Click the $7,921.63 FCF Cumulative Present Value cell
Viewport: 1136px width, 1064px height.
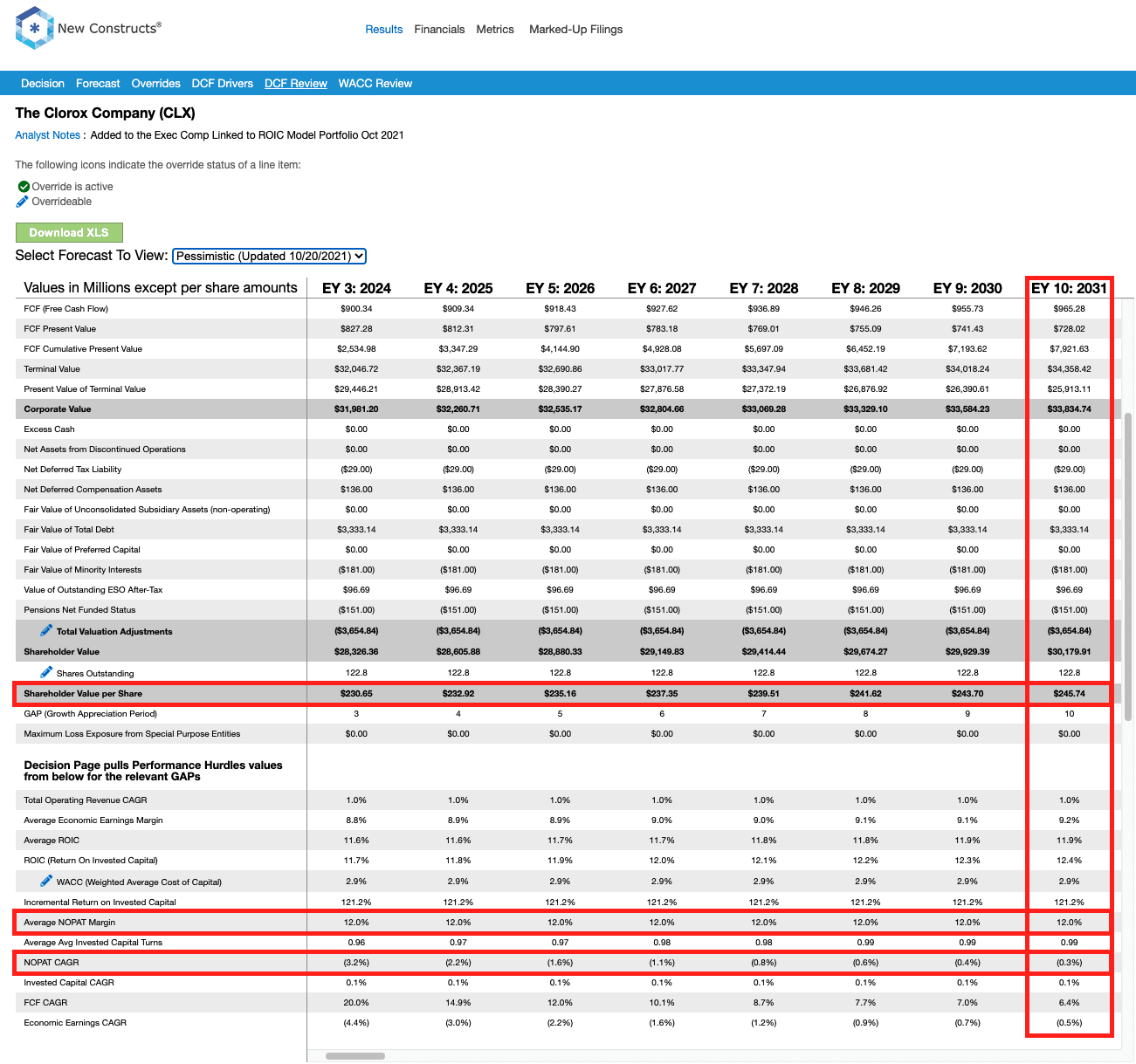tap(1070, 349)
